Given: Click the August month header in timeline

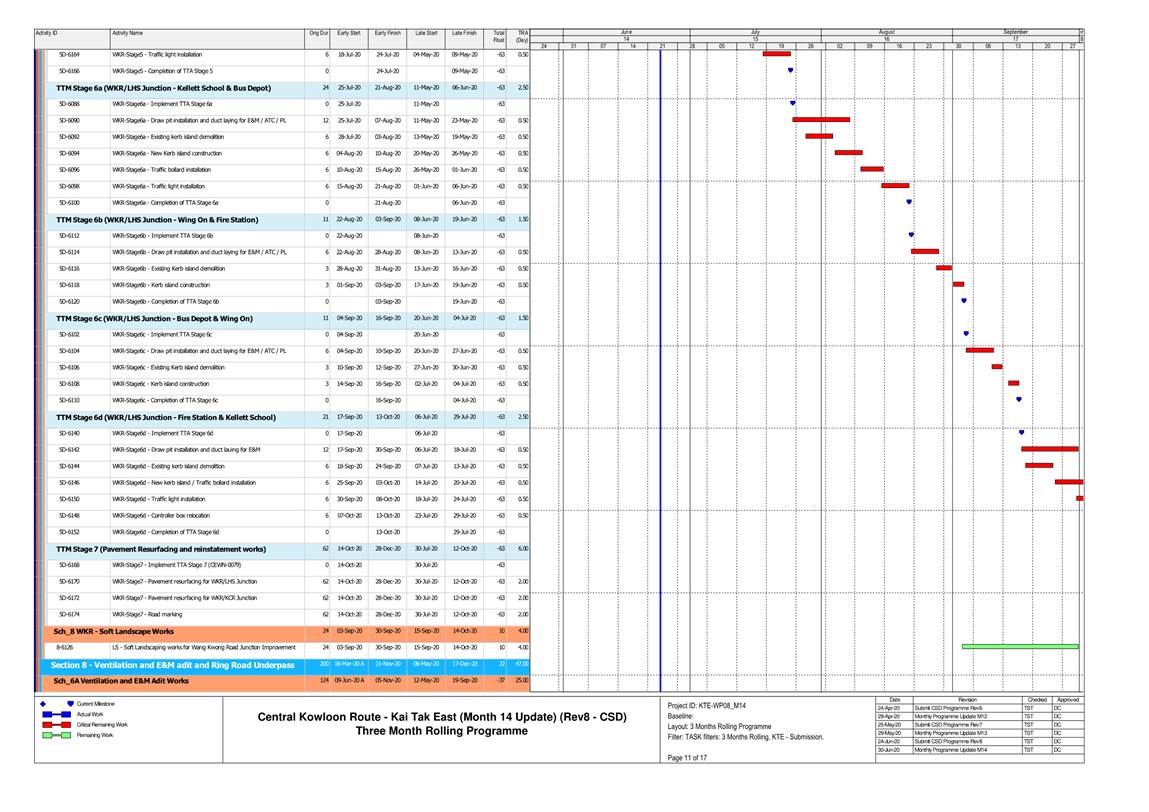Looking at the screenshot, I should 886,32.
